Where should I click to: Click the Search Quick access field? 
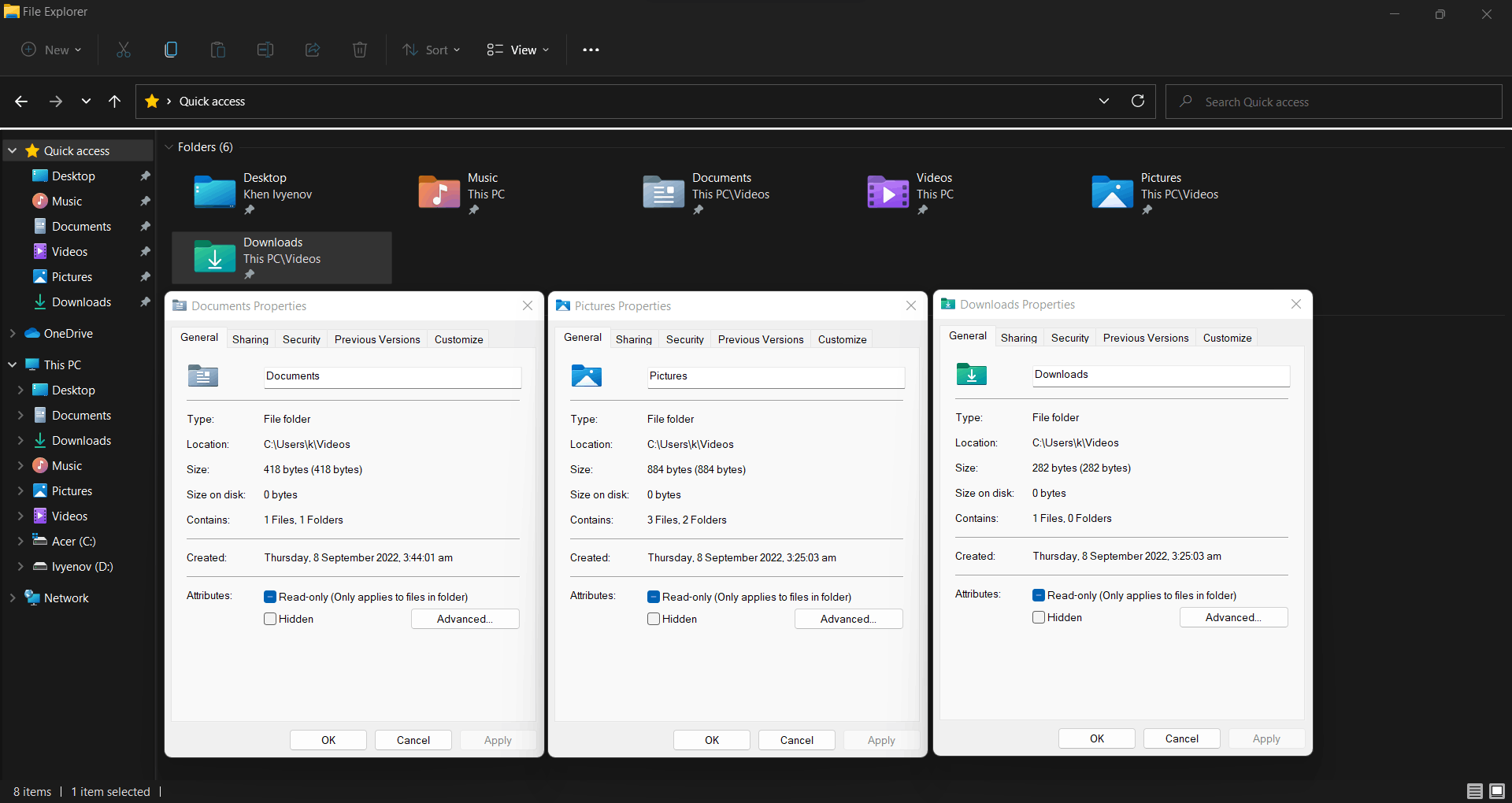click(x=1334, y=102)
